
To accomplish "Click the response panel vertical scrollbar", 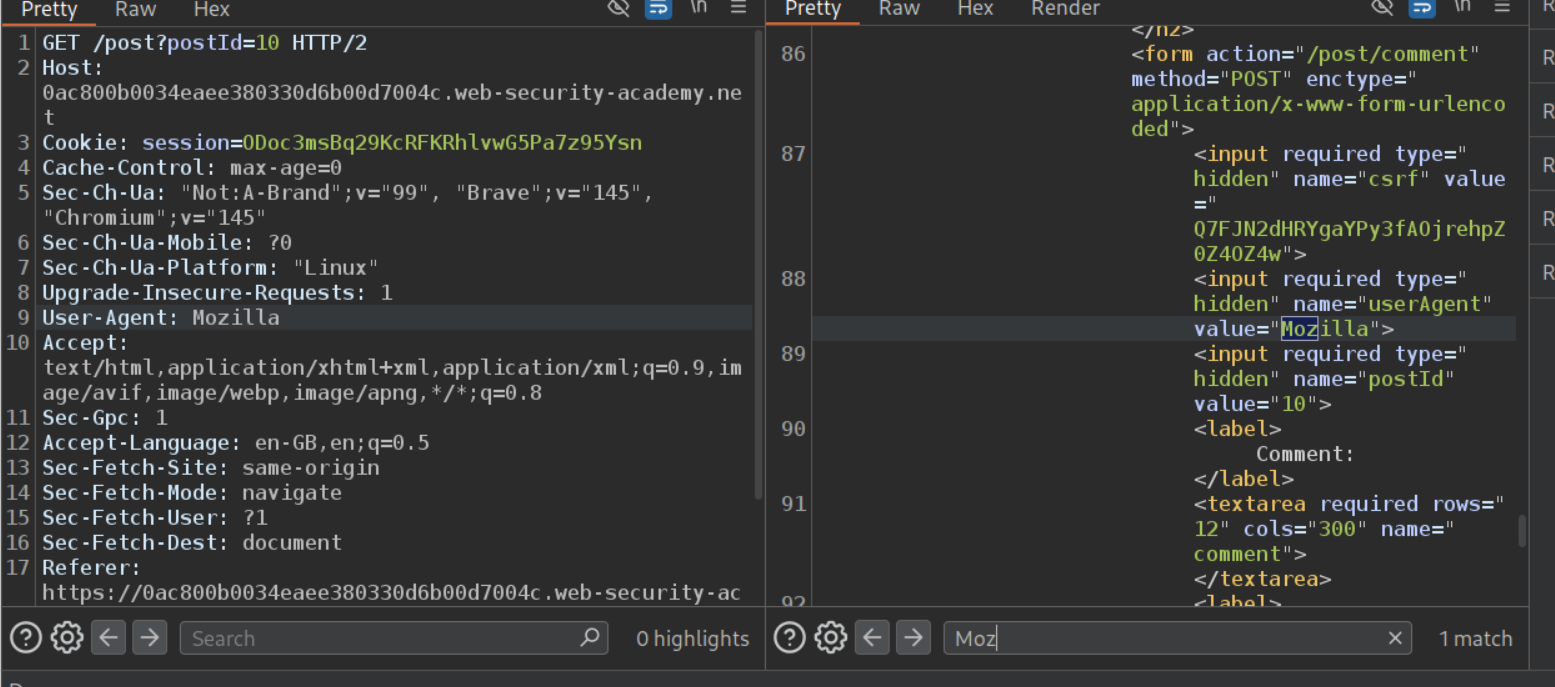I will (x=1522, y=530).
